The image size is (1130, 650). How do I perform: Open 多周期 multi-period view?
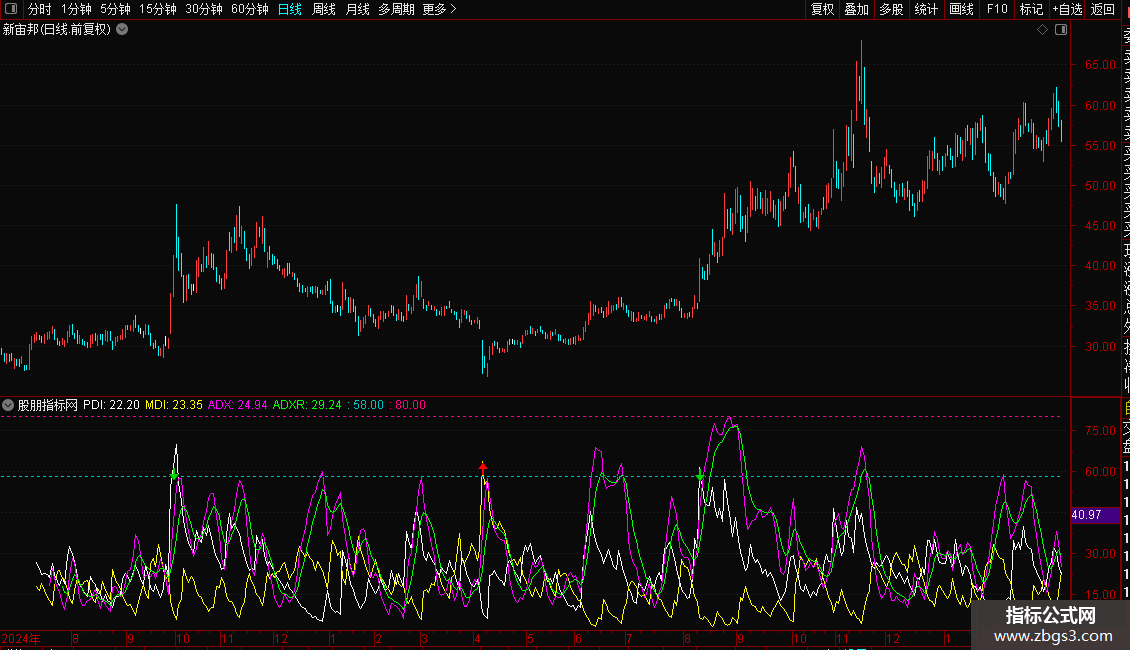pos(396,9)
